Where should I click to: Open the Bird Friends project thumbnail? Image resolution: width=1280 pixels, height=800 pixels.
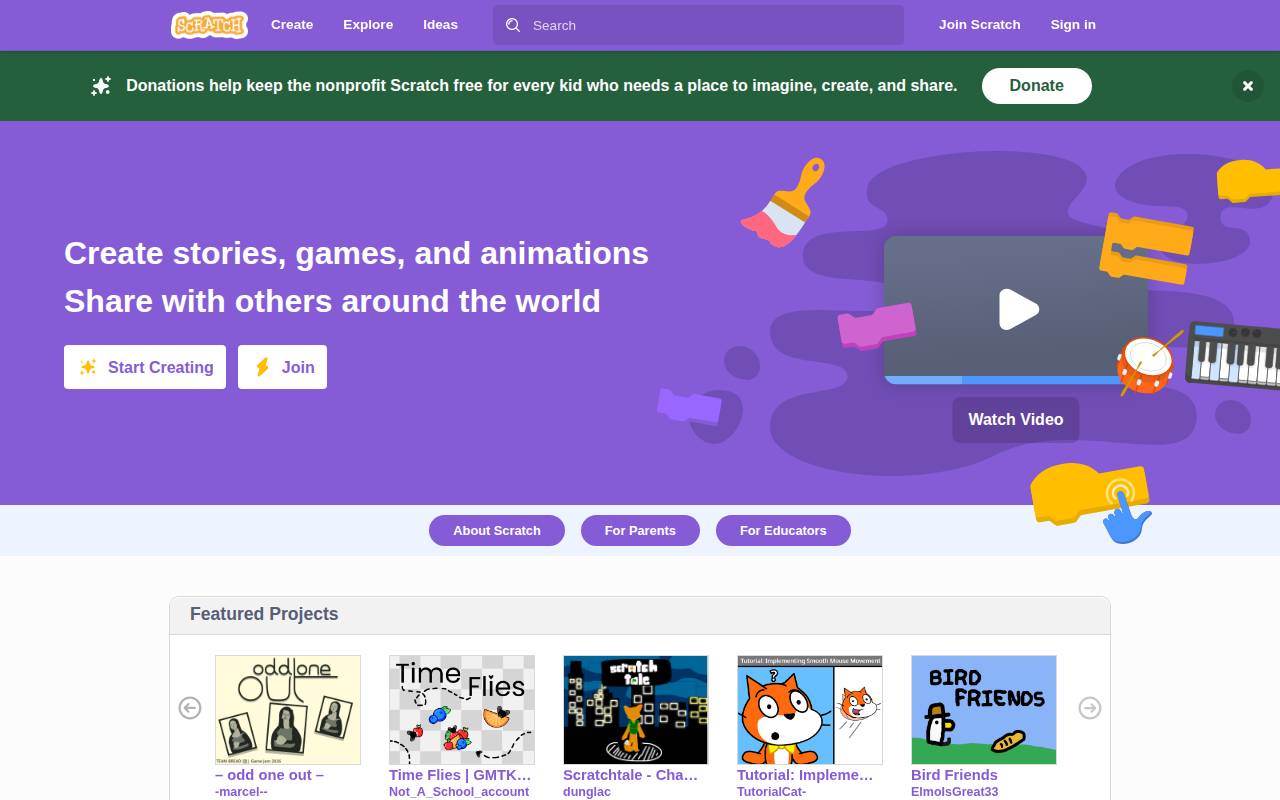pos(984,710)
